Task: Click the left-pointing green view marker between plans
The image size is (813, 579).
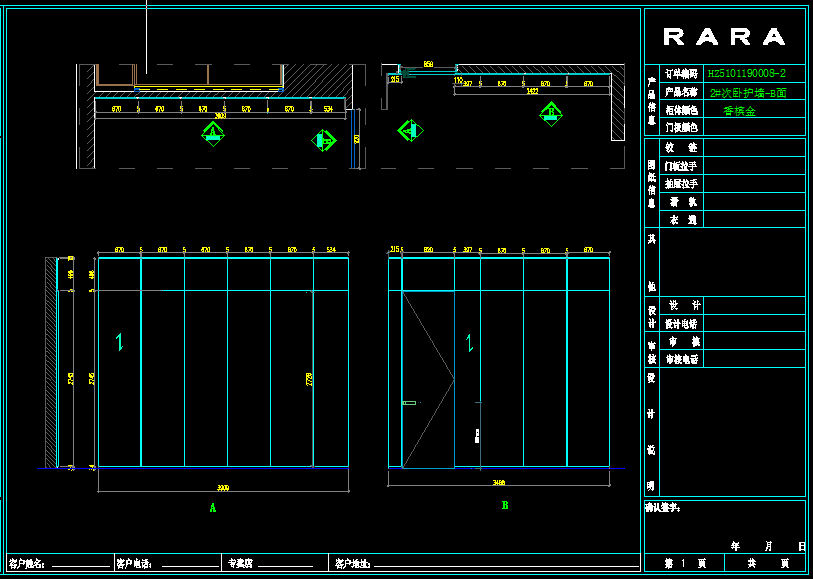Action: [408, 130]
